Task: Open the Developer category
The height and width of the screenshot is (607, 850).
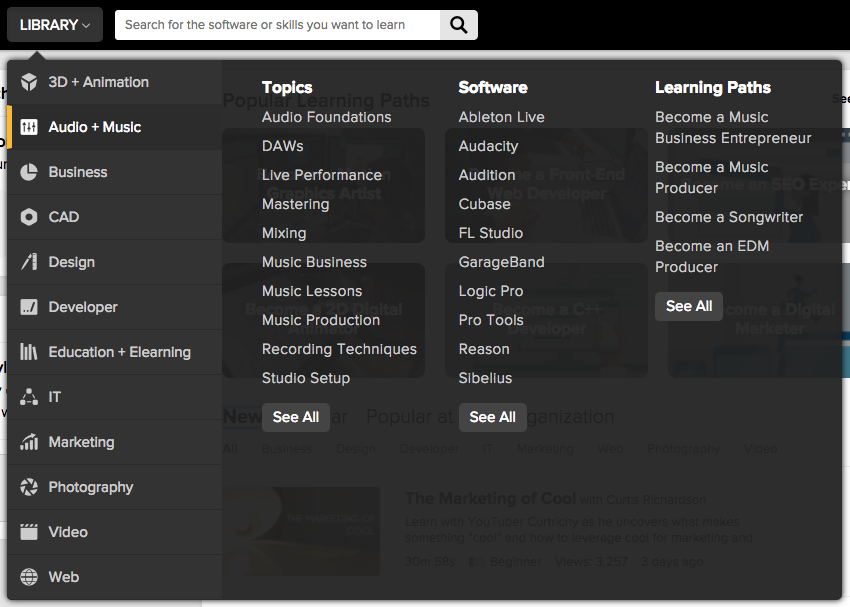Action: [x=114, y=307]
